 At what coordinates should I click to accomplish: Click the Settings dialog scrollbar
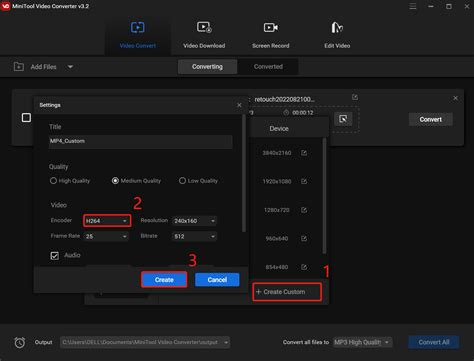click(x=244, y=173)
